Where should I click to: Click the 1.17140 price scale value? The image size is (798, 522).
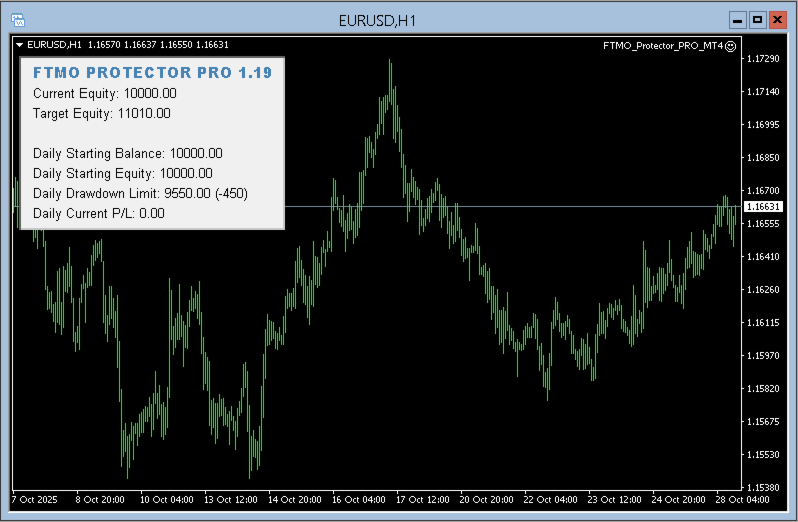tap(763, 92)
